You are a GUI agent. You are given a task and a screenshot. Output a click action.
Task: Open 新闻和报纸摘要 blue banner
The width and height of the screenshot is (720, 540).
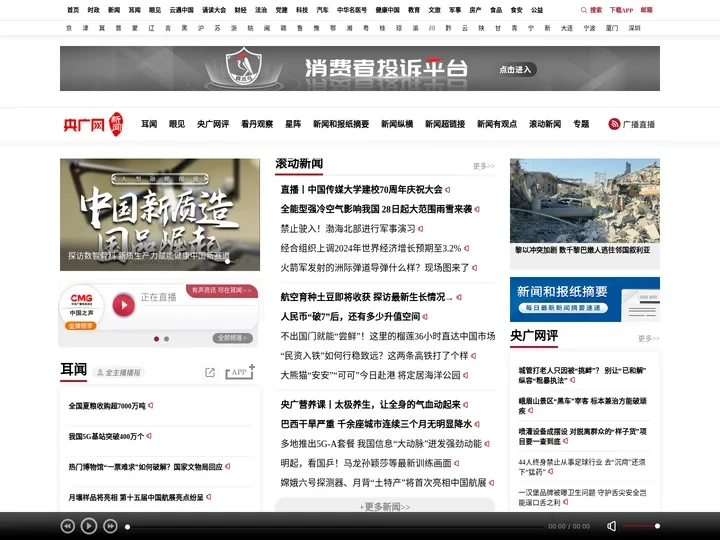(x=585, y=299)
